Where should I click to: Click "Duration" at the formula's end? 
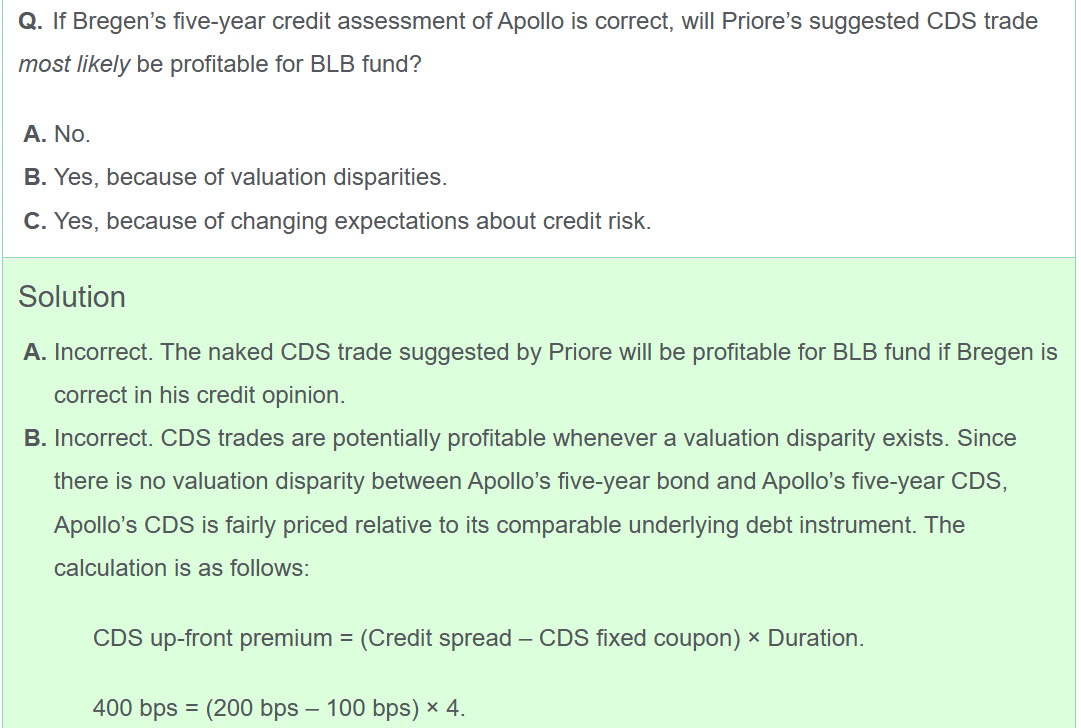pyautogui.click(x=813, y=638)
